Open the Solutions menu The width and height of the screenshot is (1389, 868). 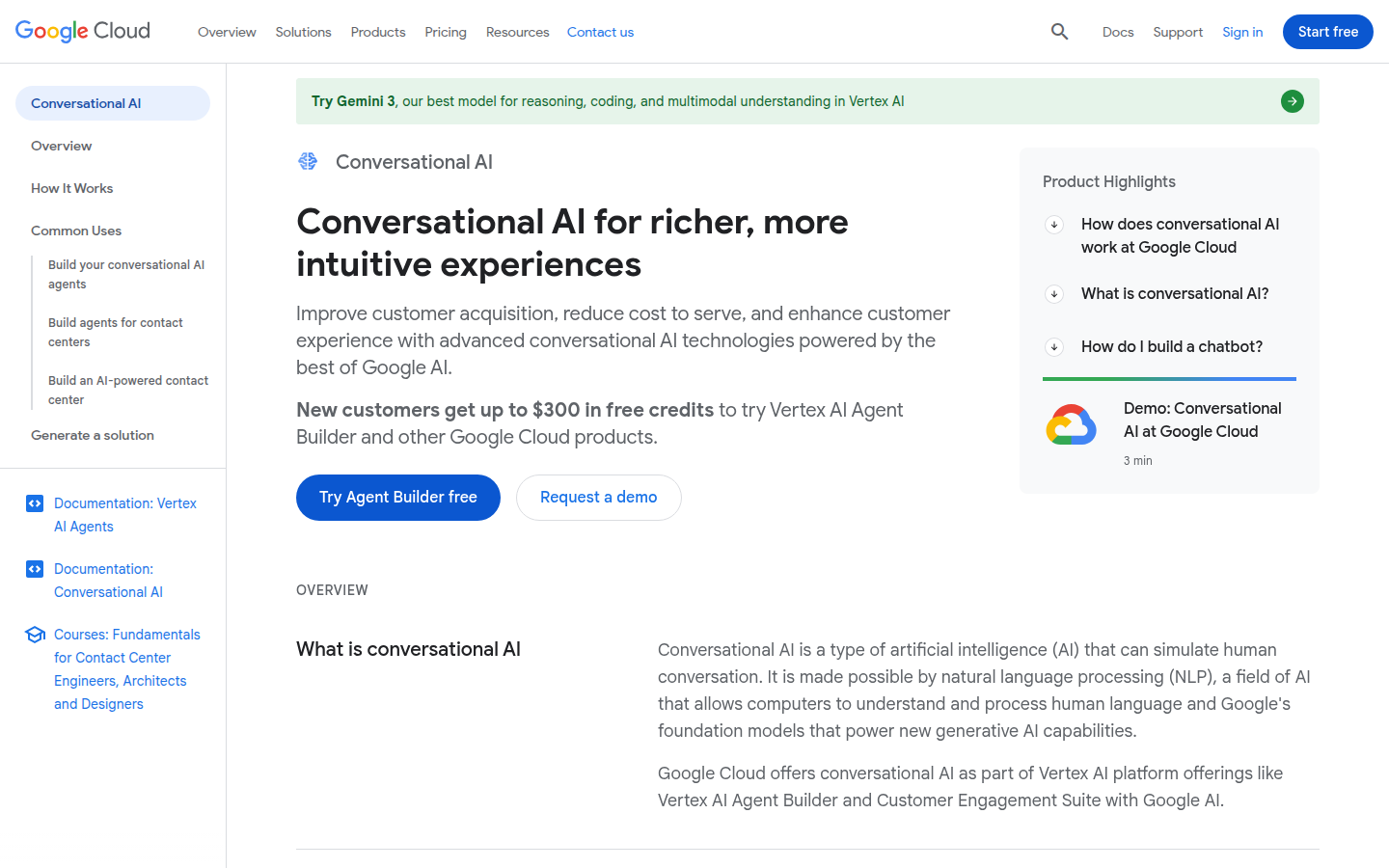pos(303,32)
